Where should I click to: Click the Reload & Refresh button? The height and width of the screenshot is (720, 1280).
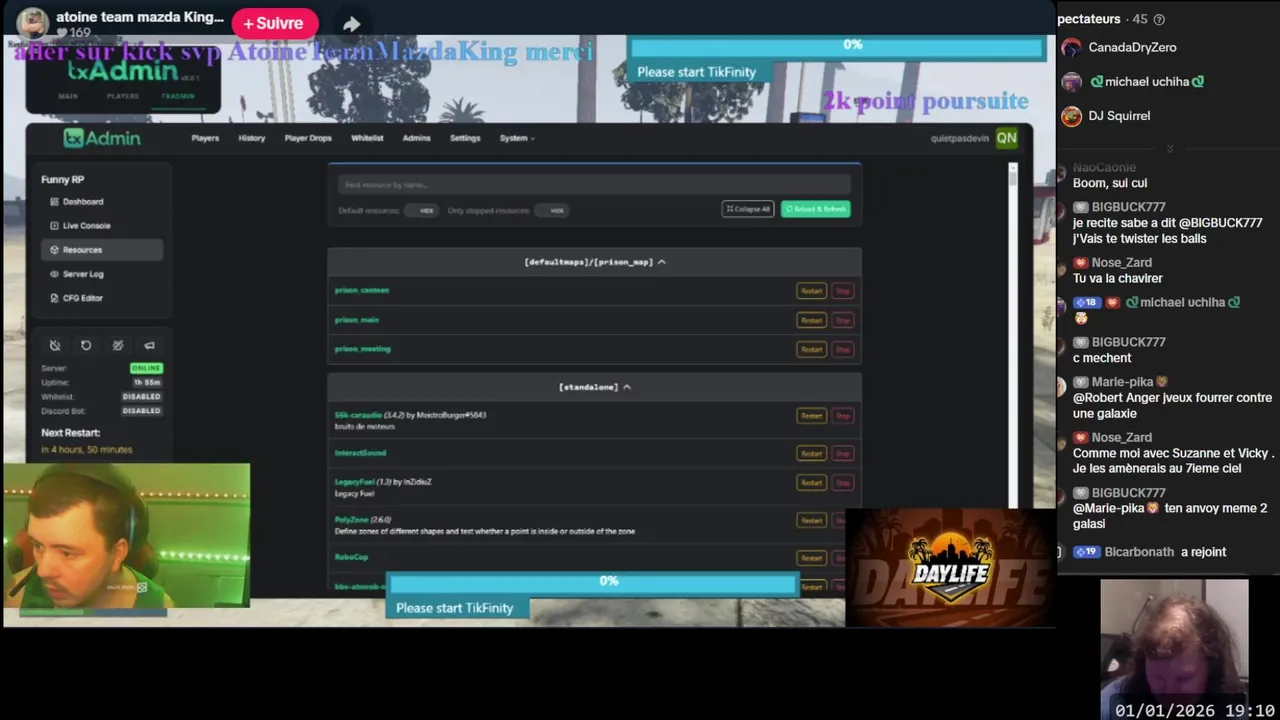(816, 209)
